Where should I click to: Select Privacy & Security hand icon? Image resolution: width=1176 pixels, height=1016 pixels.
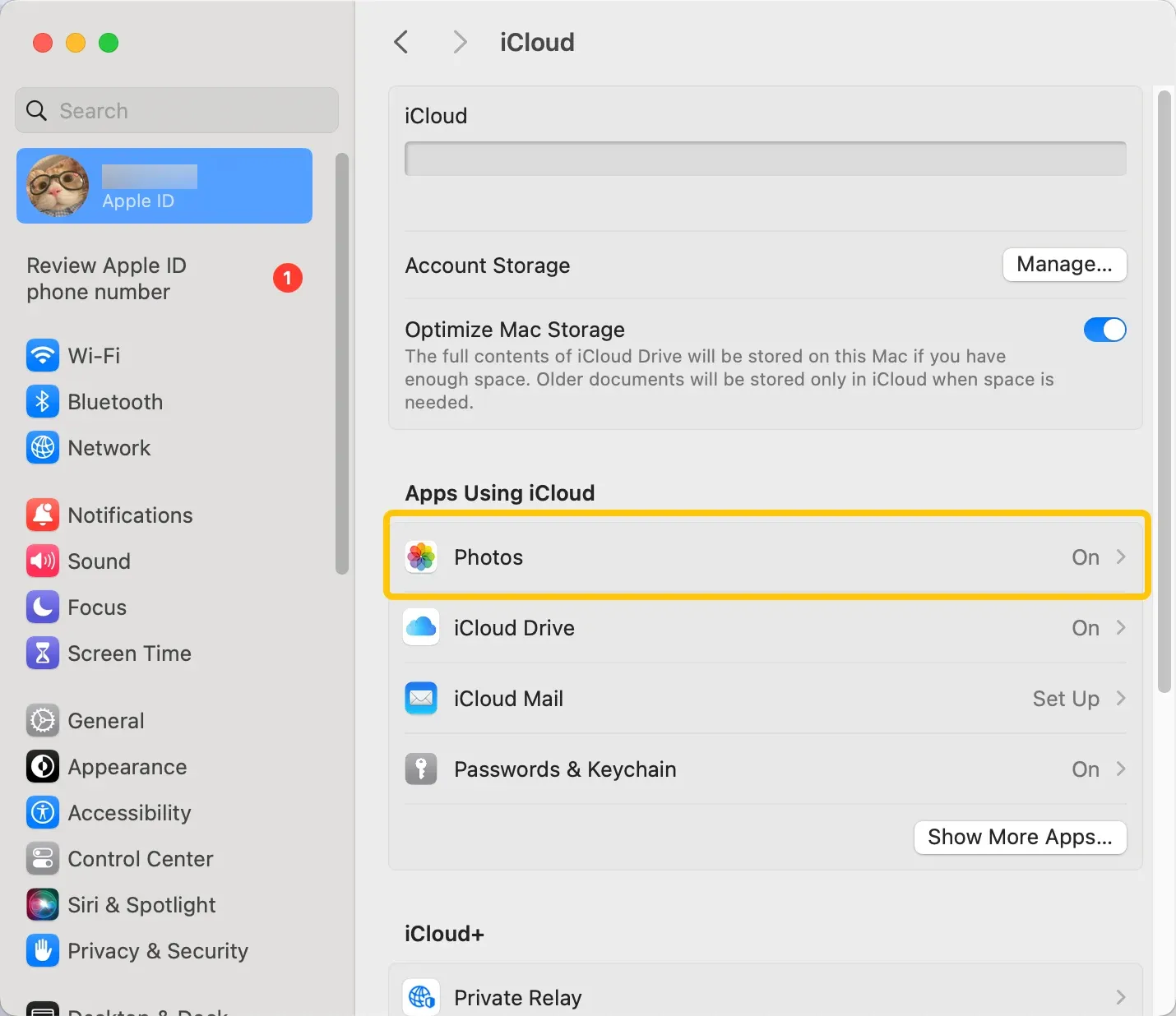click(x=43, y=951)
